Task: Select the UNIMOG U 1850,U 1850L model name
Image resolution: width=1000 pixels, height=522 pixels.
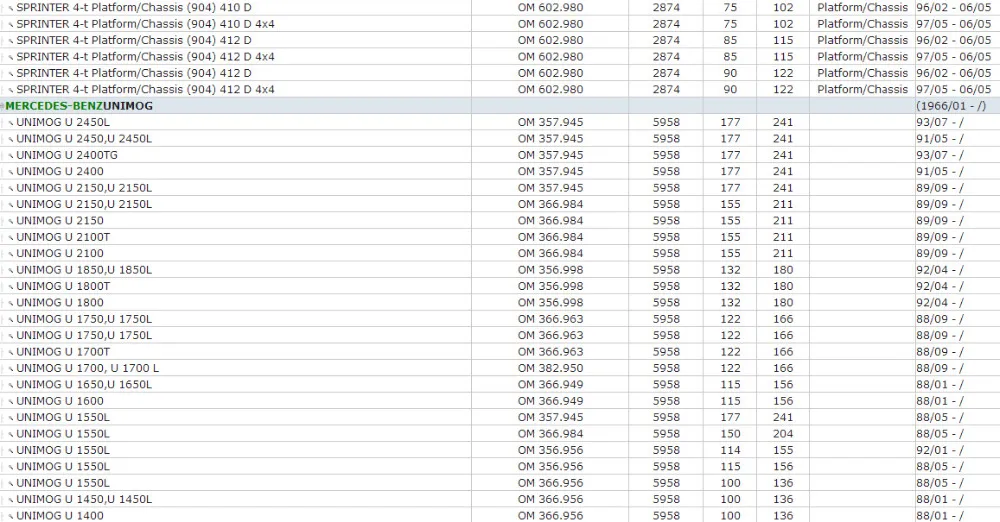Action: 84,270
